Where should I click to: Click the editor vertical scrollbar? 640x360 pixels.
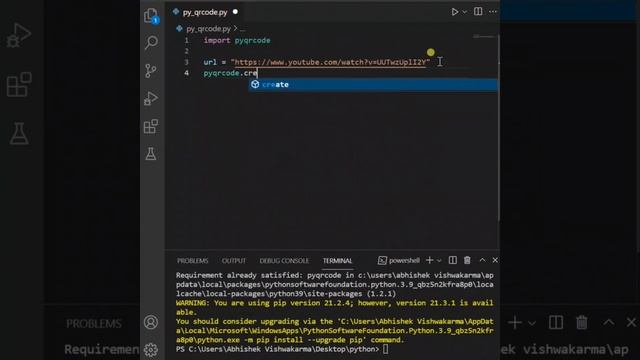(x=498, y=127)
